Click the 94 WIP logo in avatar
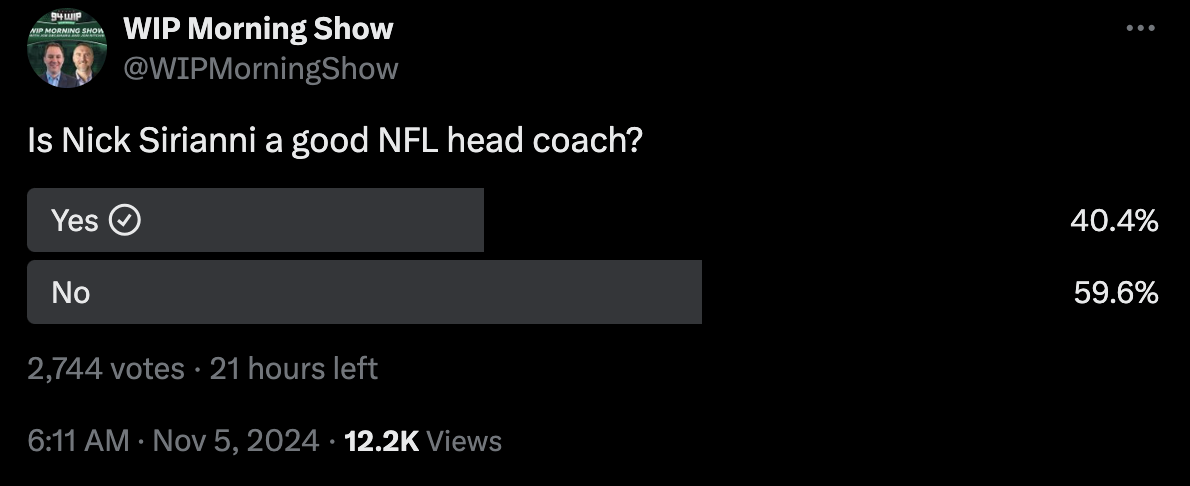The width and height of the screenshot is (1190, 486). click(67, 17)
